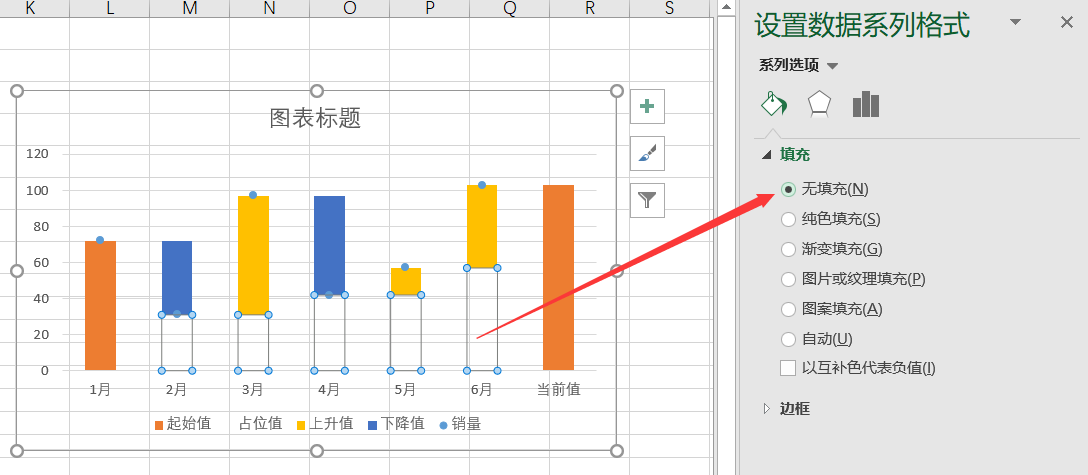Click the 40 vertical axis label
This screenshot has width=1088, height=475.
point(41,298)
